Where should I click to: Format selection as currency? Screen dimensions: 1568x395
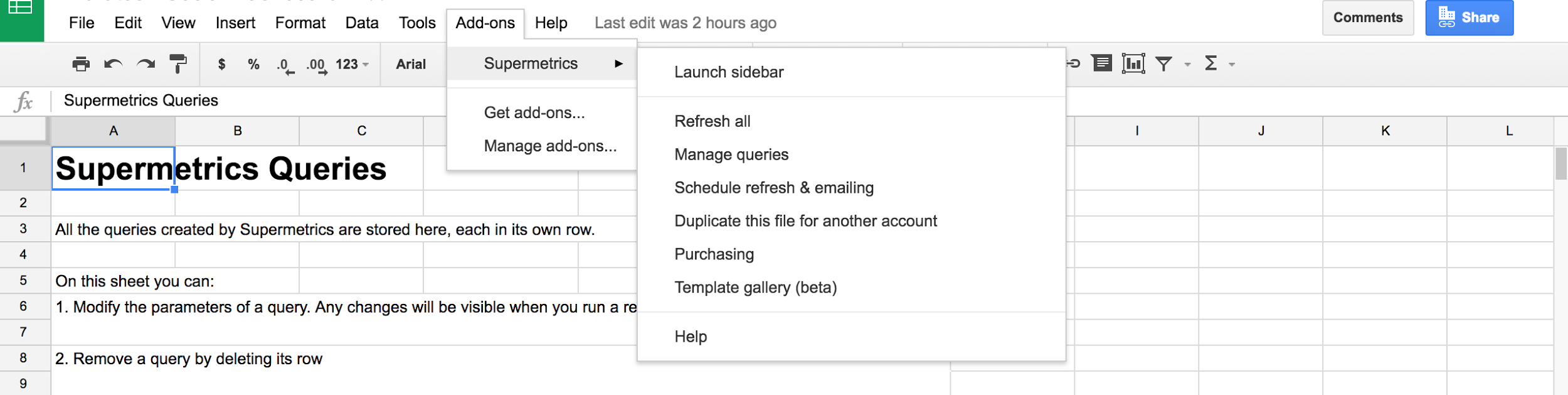221,64
